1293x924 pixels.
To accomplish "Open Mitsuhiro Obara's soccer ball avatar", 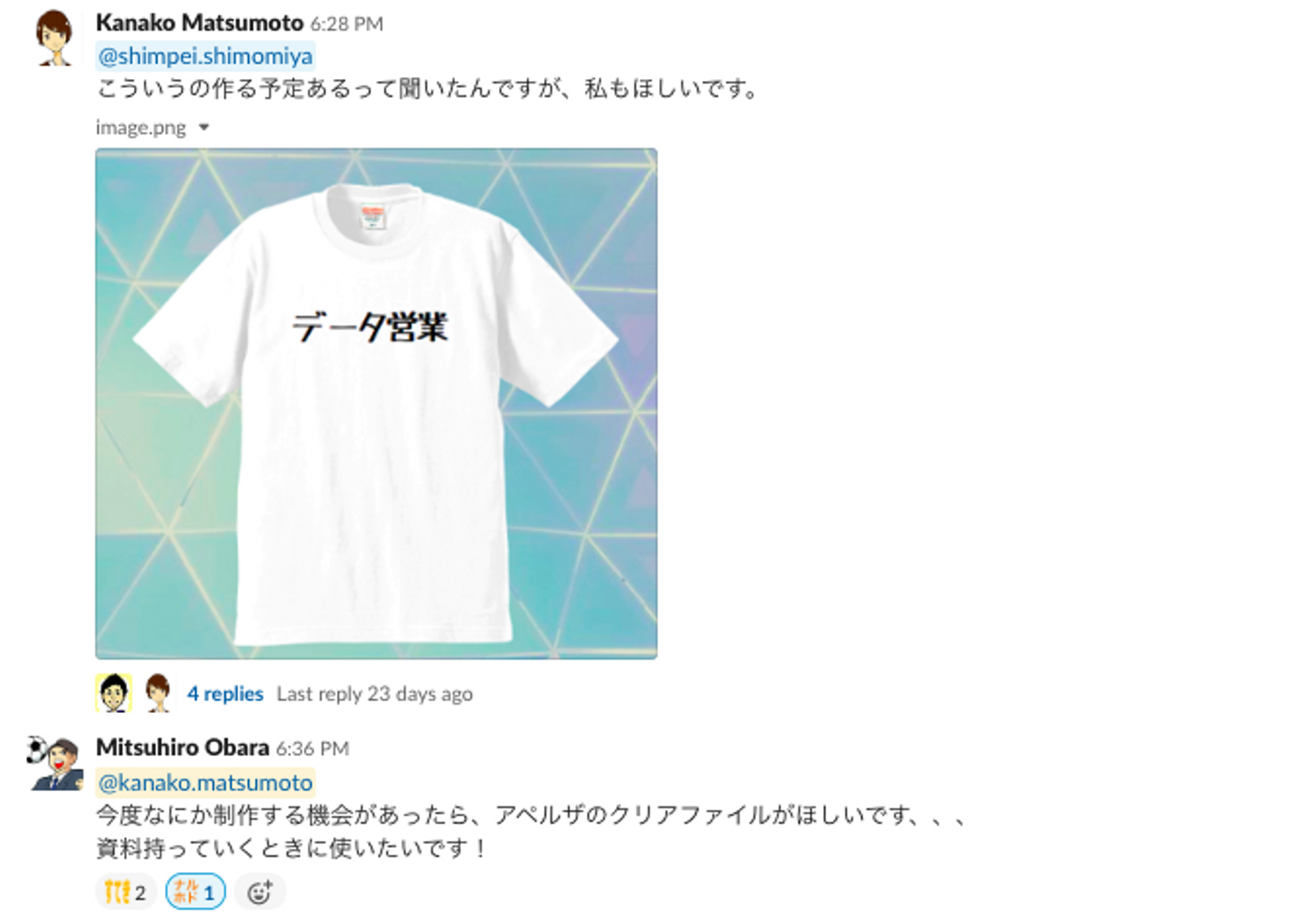I will [x=56, y=764].
